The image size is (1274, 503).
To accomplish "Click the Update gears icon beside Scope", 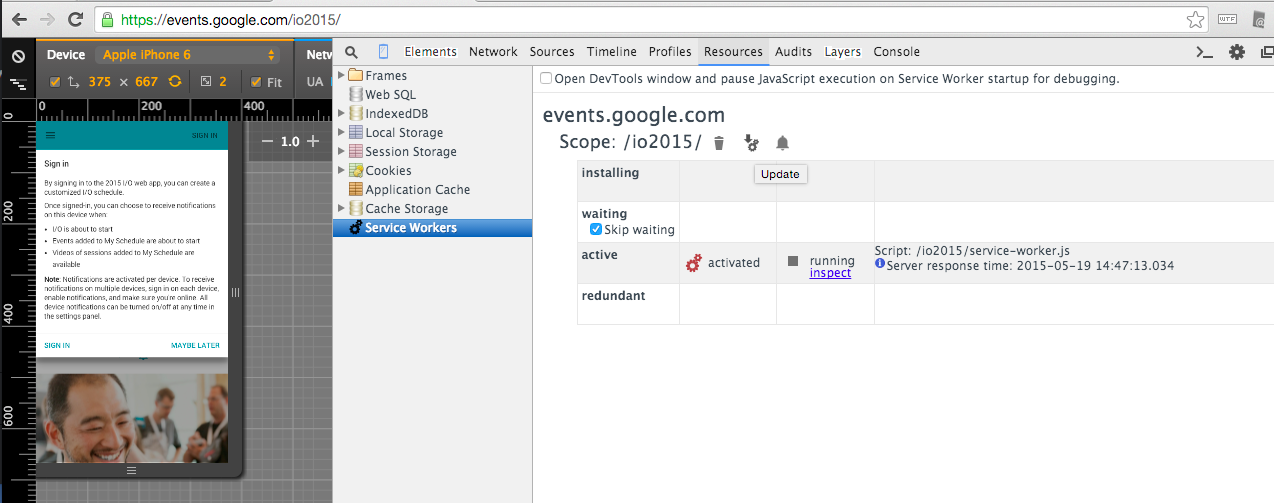I will coord(751,144).
